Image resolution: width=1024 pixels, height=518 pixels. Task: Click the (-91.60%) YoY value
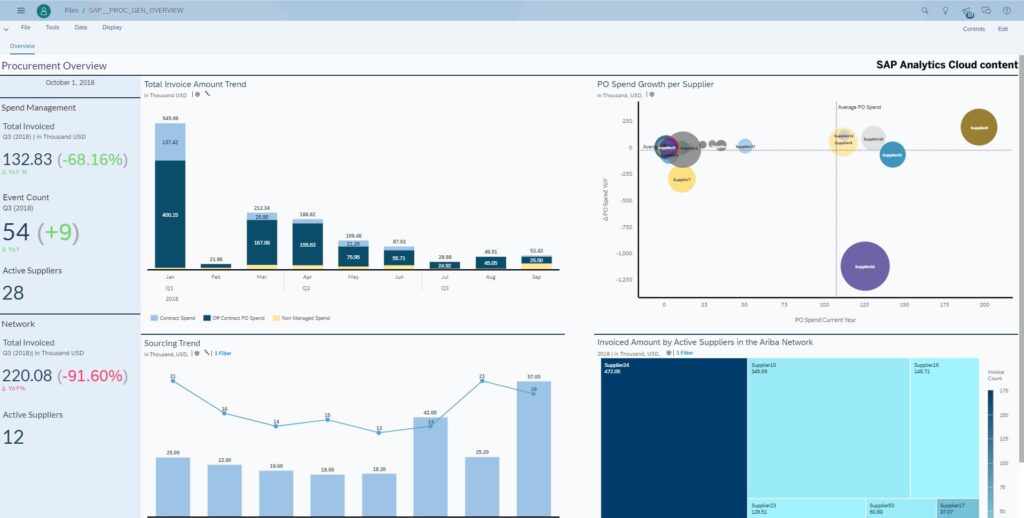coord(92,376)
